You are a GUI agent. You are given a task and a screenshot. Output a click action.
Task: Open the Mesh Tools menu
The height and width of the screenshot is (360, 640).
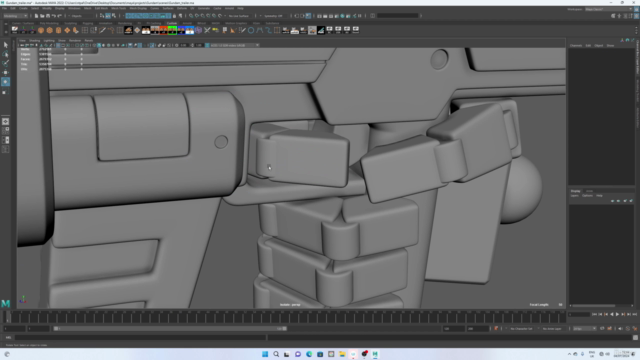[x=119, y=8]
